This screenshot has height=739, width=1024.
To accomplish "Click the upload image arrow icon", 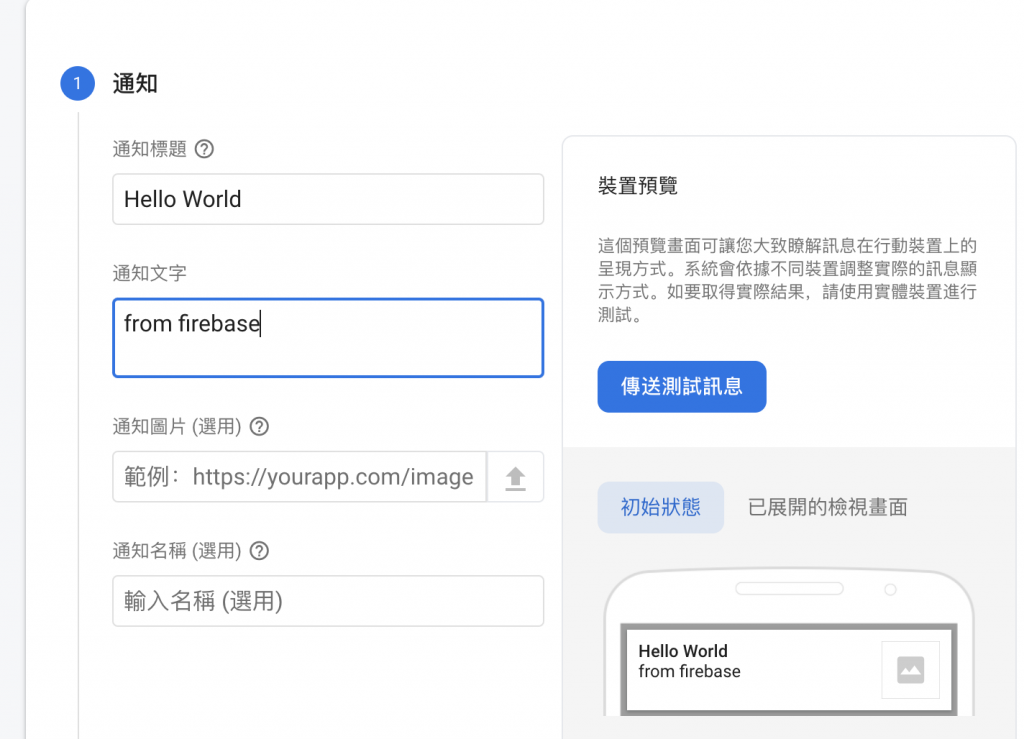I will (x=515, y=477).
